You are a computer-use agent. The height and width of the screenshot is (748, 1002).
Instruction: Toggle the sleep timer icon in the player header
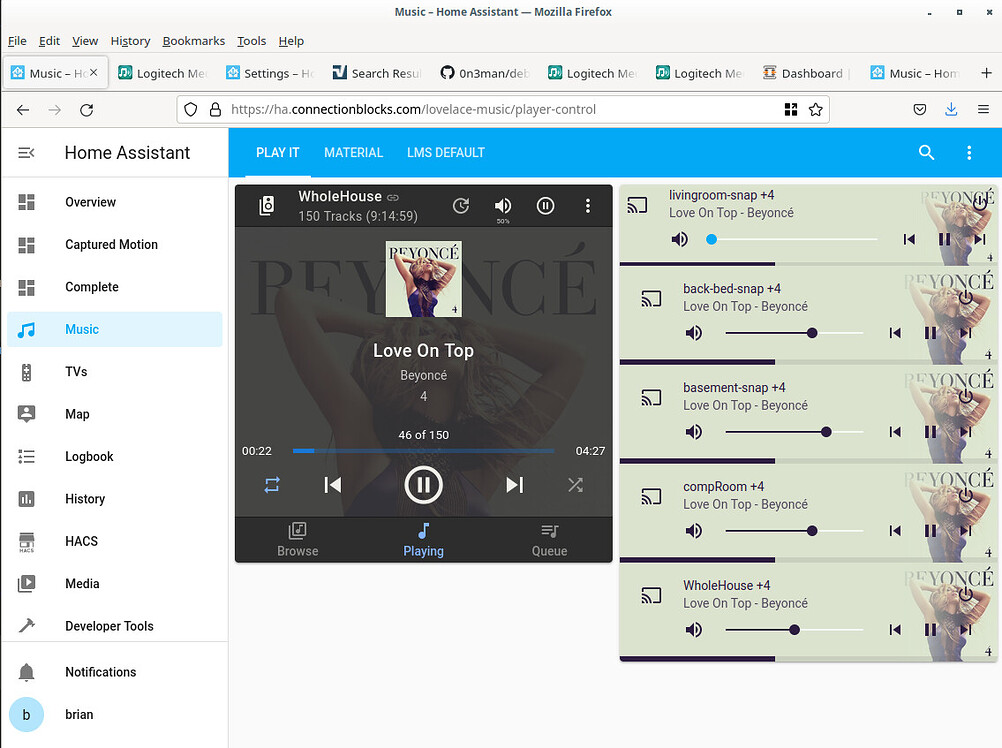click(461, 206)
